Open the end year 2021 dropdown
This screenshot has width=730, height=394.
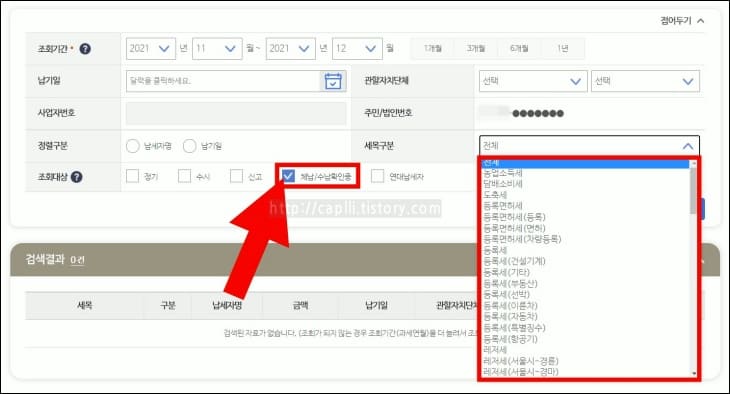pos(291,48)
